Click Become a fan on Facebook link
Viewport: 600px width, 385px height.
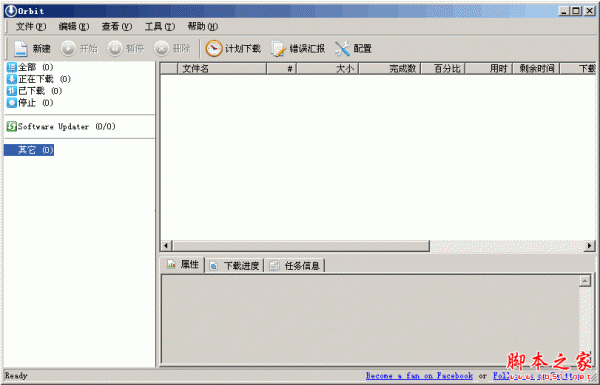(419, 376)
